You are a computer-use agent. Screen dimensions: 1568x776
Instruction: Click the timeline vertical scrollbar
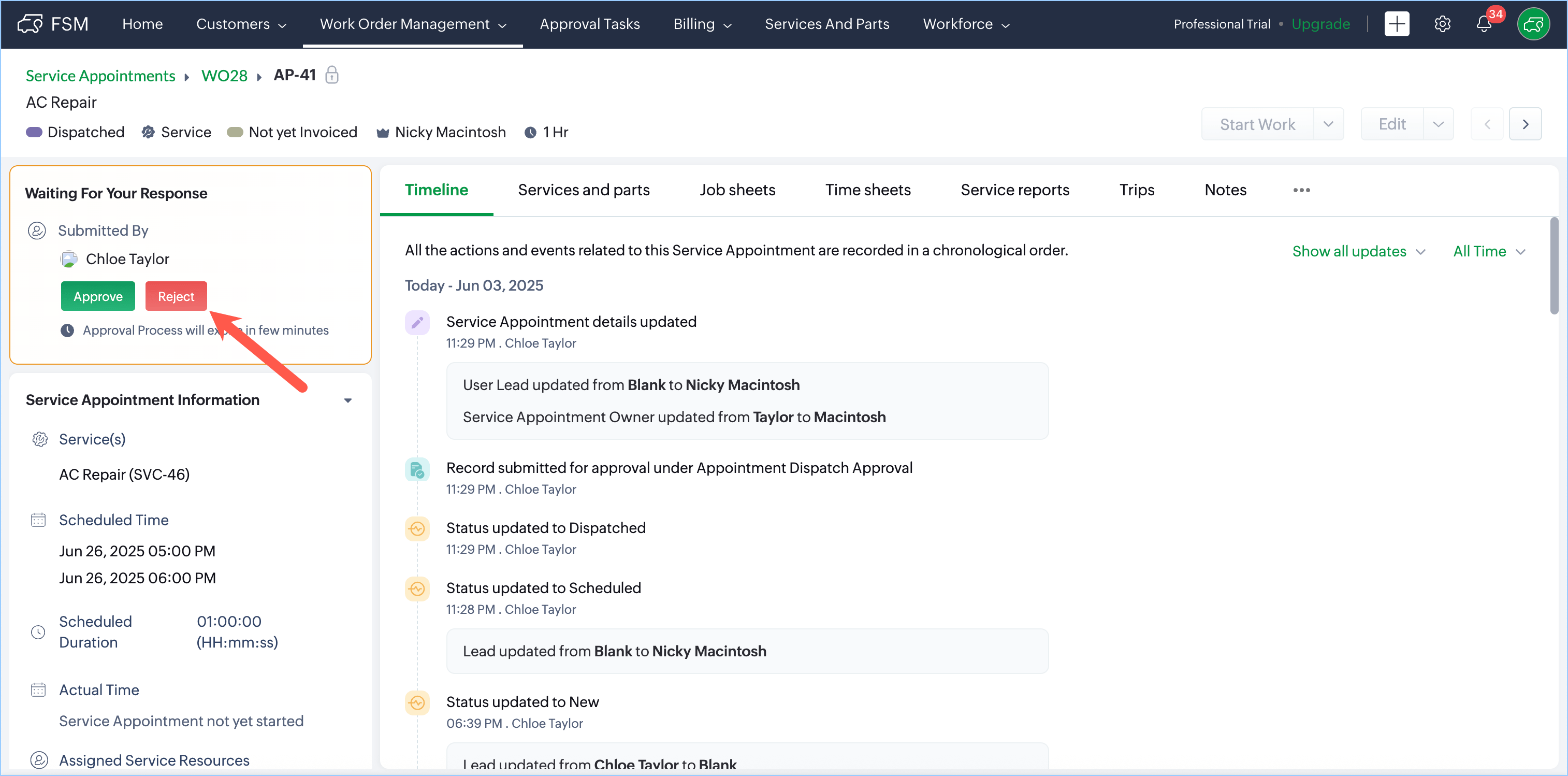click(x=1554, y=266)
